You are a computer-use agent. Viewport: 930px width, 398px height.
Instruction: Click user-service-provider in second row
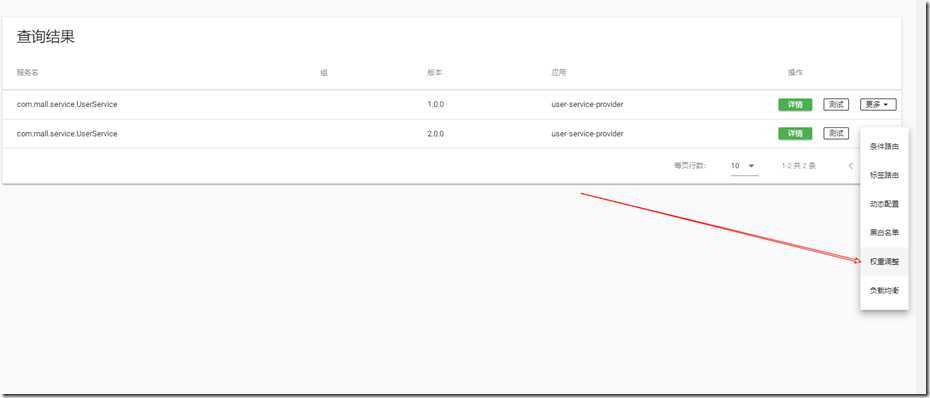point(587,134)
